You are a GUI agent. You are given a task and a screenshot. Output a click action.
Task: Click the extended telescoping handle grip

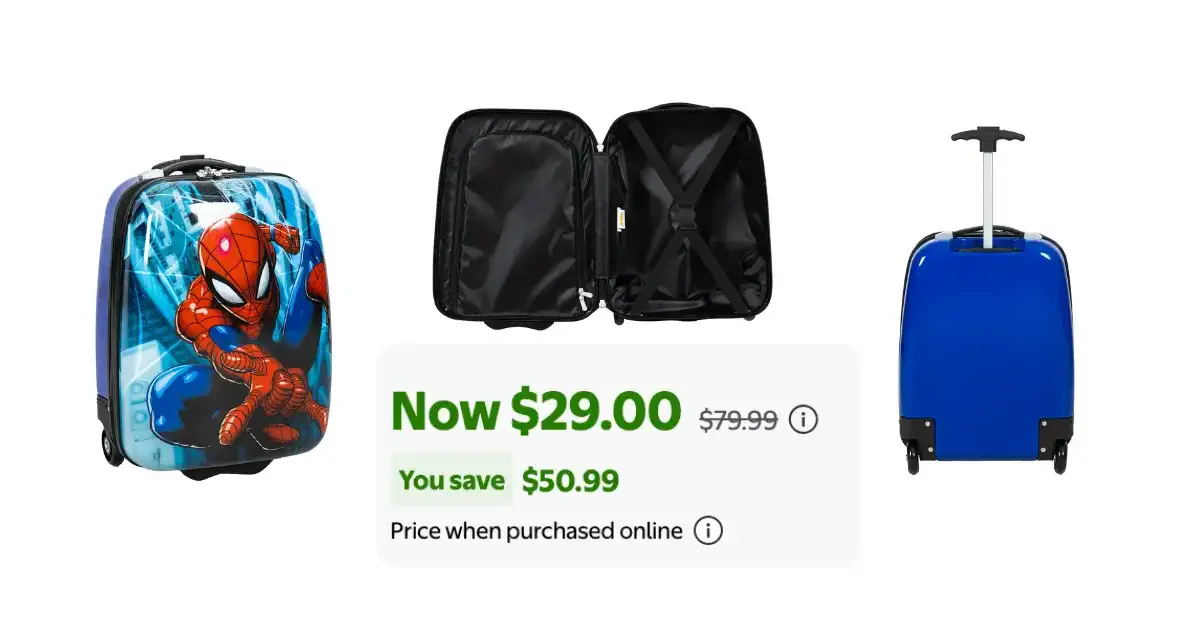tap(988, 135)
